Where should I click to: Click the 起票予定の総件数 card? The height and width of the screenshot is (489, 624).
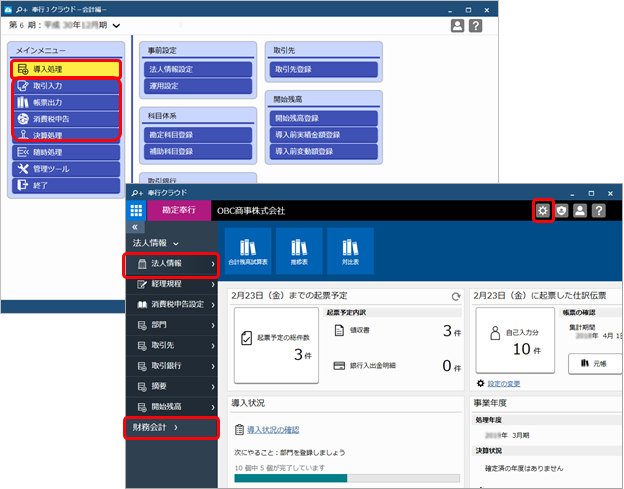[276, 345]
